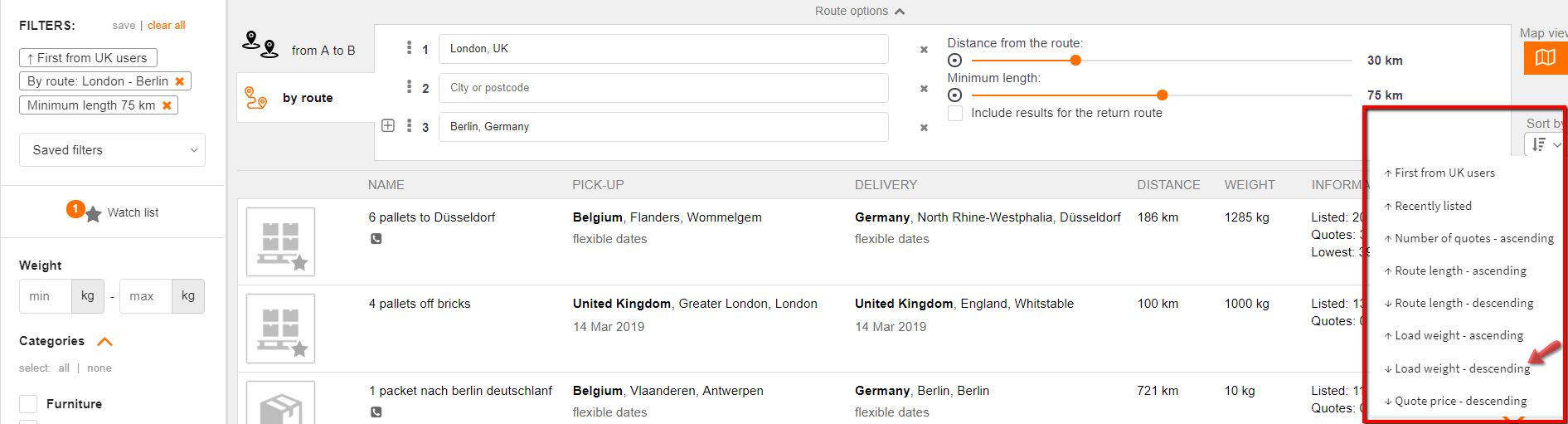Click the add waypoint plus icon
The image size is (1568, 424).
[388, 126]
